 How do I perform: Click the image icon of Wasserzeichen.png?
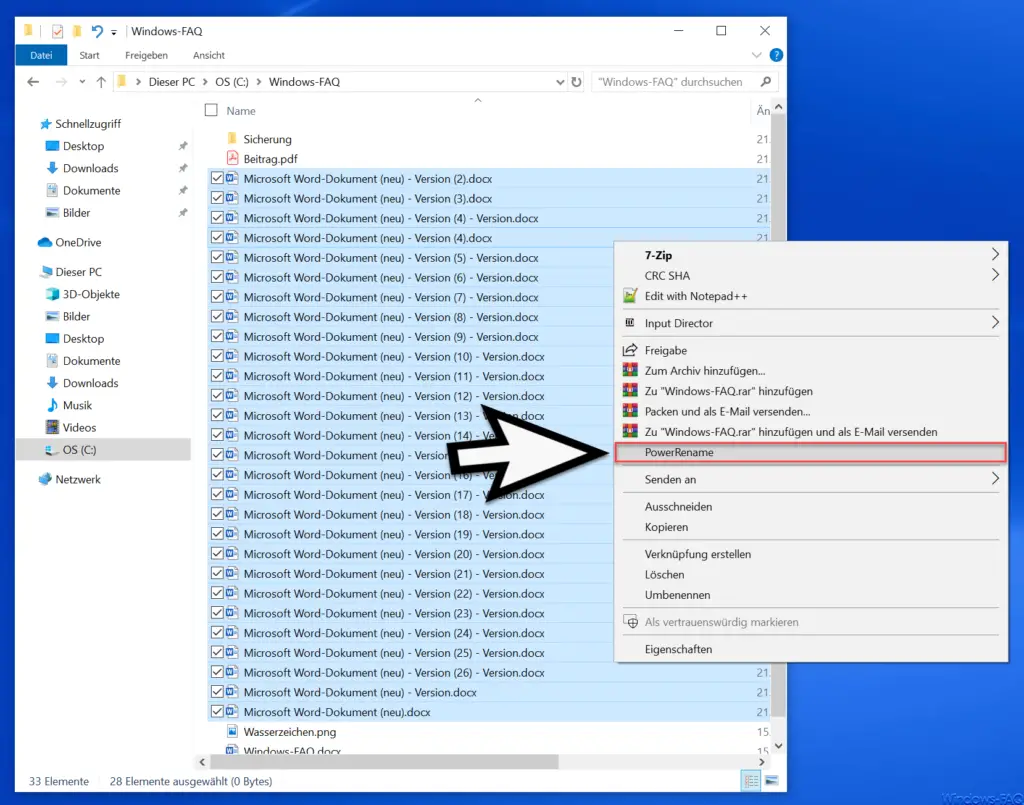[x=232, y=731]
